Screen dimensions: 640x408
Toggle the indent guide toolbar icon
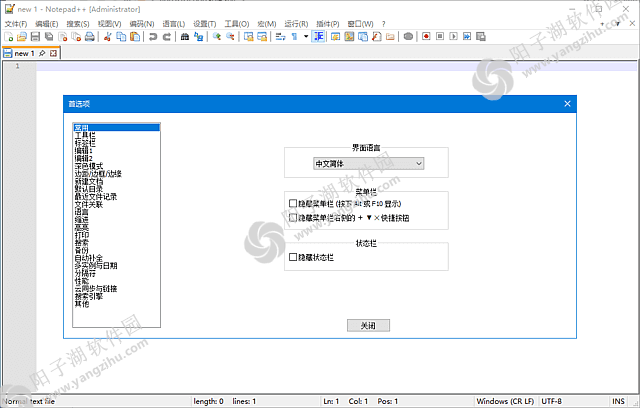(318, 37)
